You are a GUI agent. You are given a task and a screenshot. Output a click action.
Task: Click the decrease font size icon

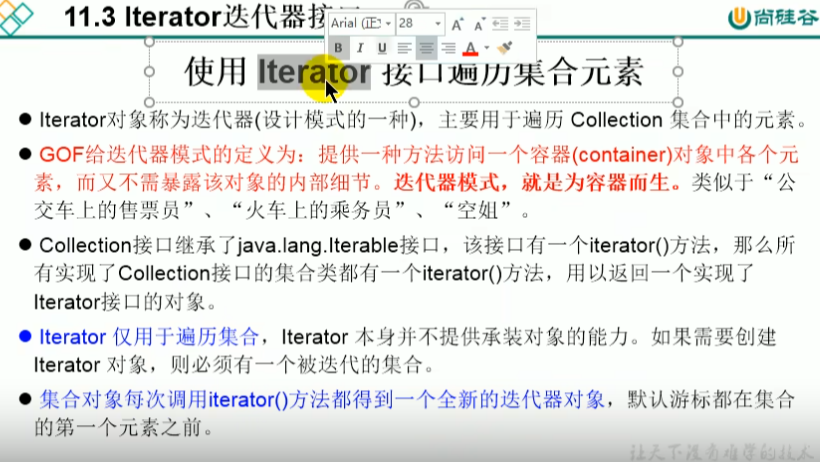coord(477,23)
